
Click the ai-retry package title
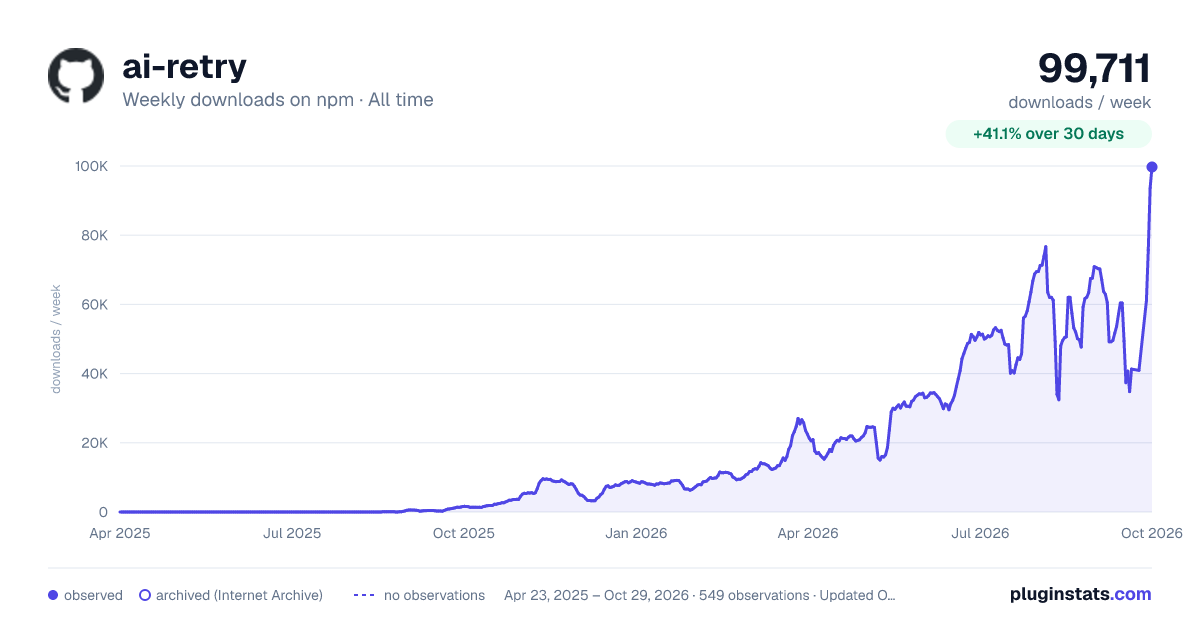[x=184, y=66]
